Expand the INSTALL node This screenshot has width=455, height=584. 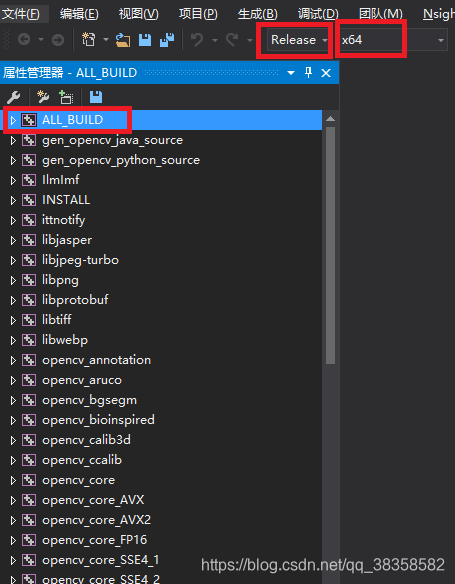point(13,200)
